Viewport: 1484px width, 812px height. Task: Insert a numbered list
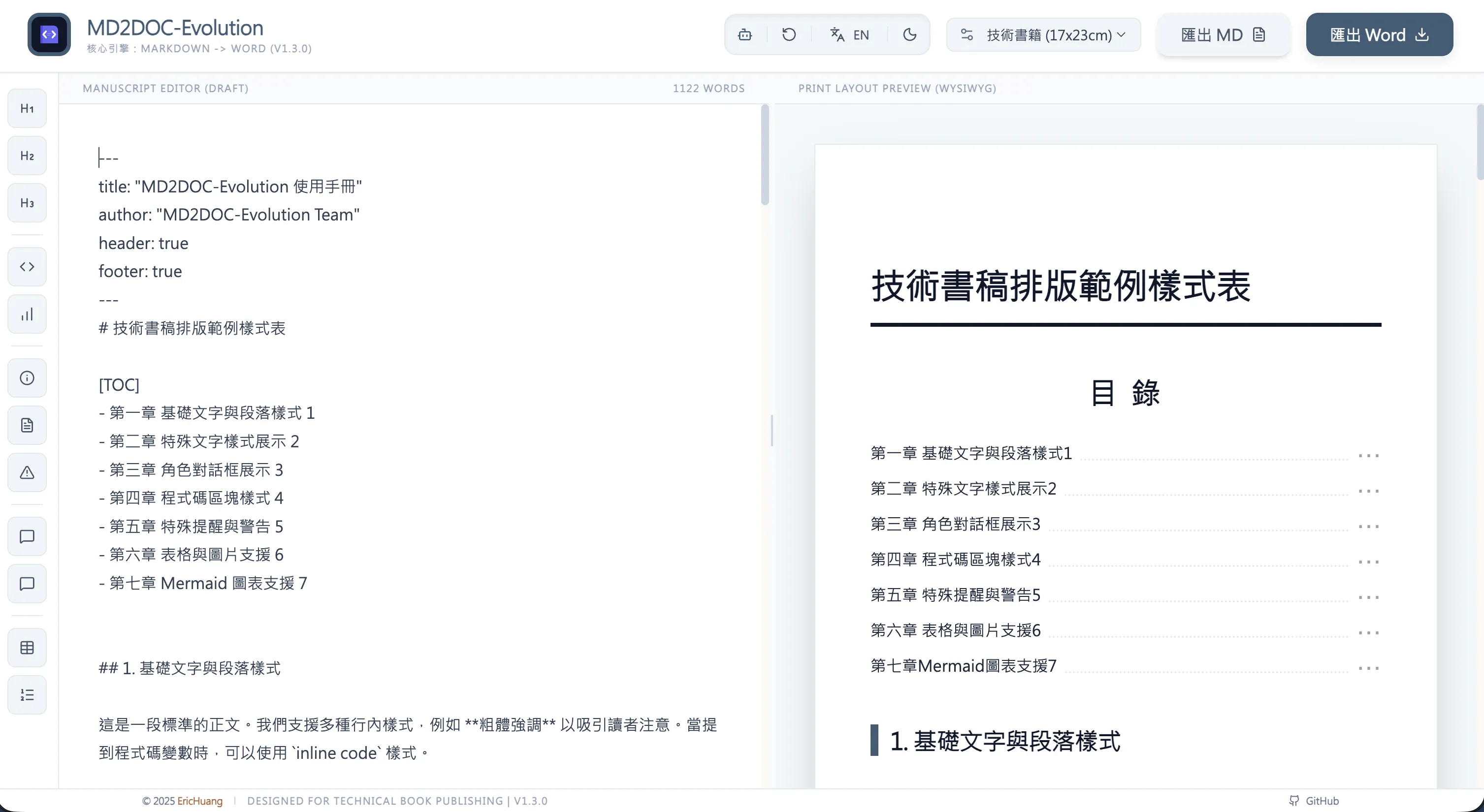coord(27,694)
